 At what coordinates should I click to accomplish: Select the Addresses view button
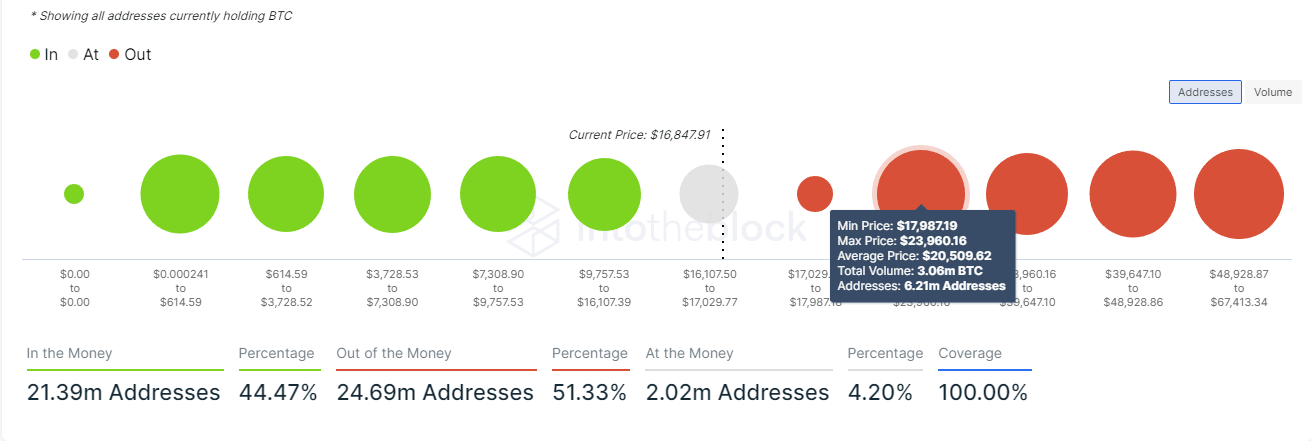[x=1205, y=92]
